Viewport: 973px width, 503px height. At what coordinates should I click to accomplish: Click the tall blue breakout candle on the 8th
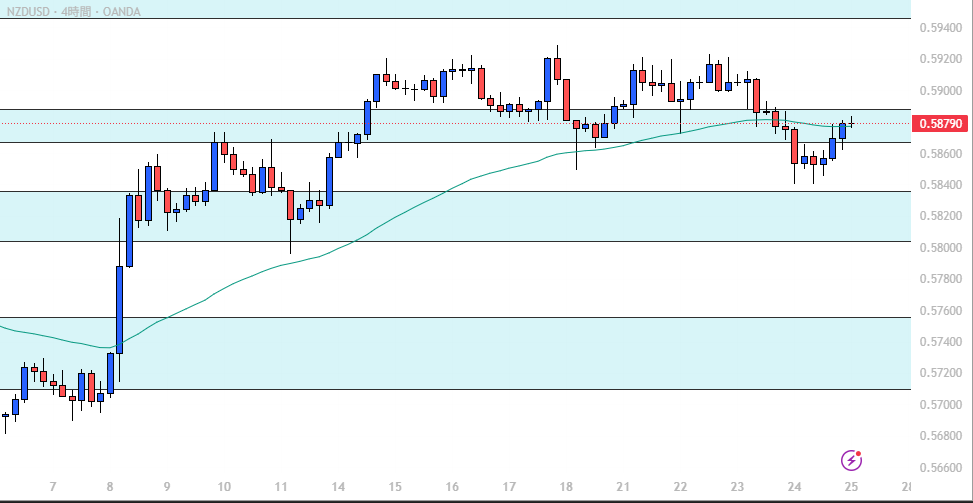(x=119, y=308)
